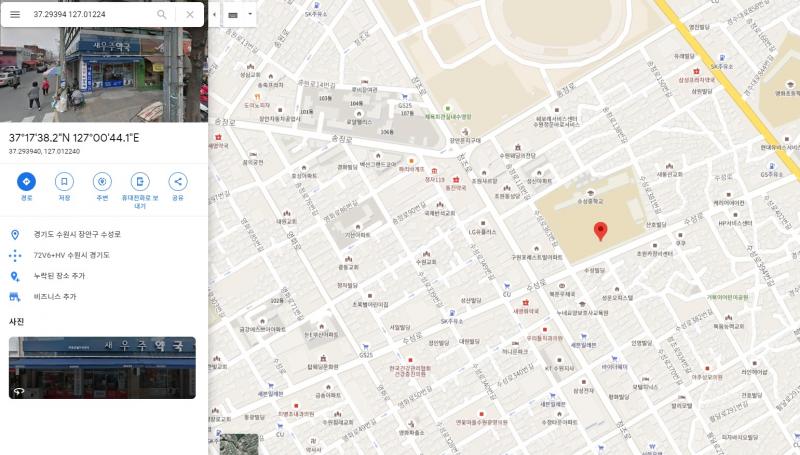The width and height of the screenshot is (800, 455).
Task: Send to your phone icon
Action: (140, 182)
